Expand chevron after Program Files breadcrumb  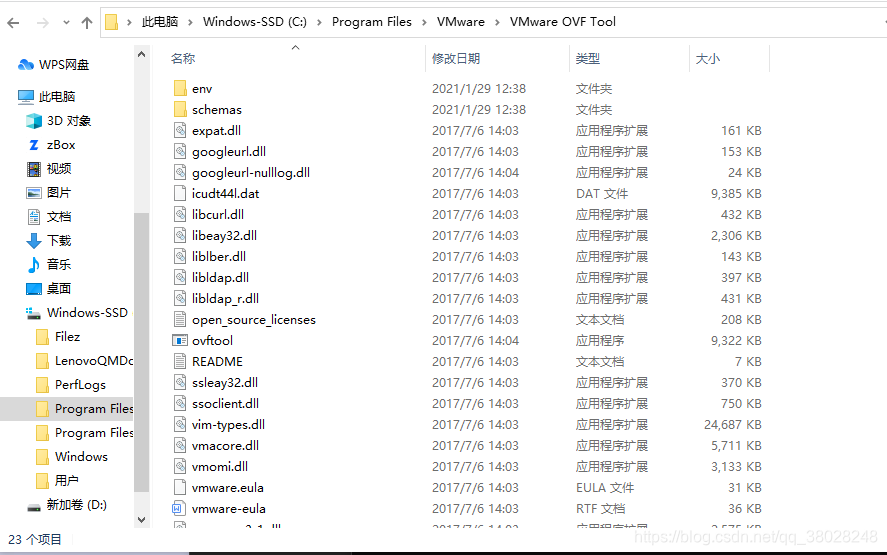click(424, 23)
